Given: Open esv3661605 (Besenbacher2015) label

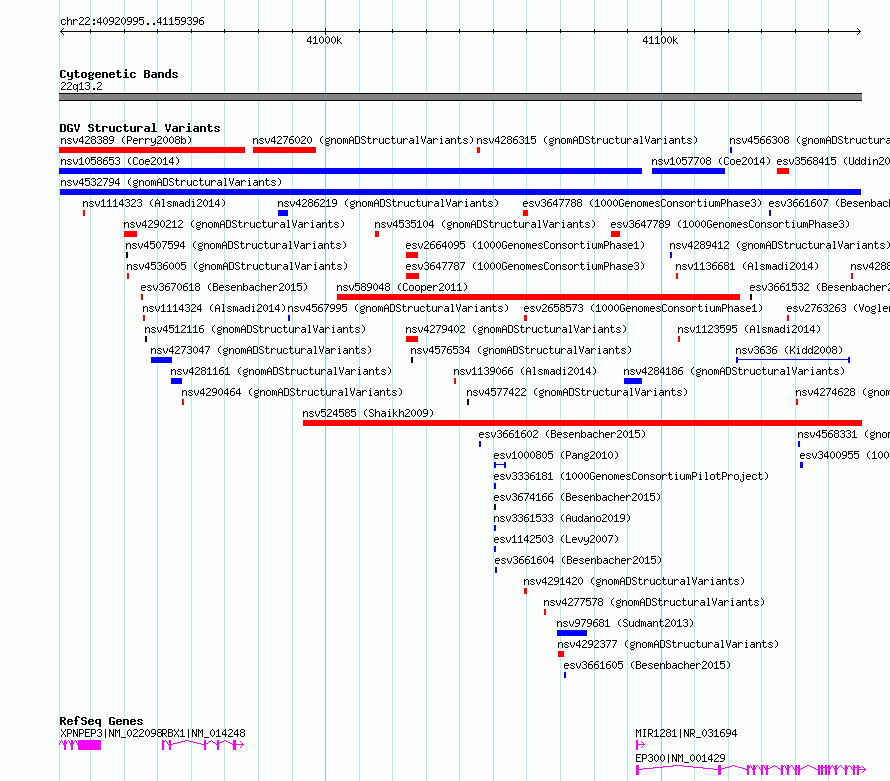Looking at the screenshot, I should [647, 665].
